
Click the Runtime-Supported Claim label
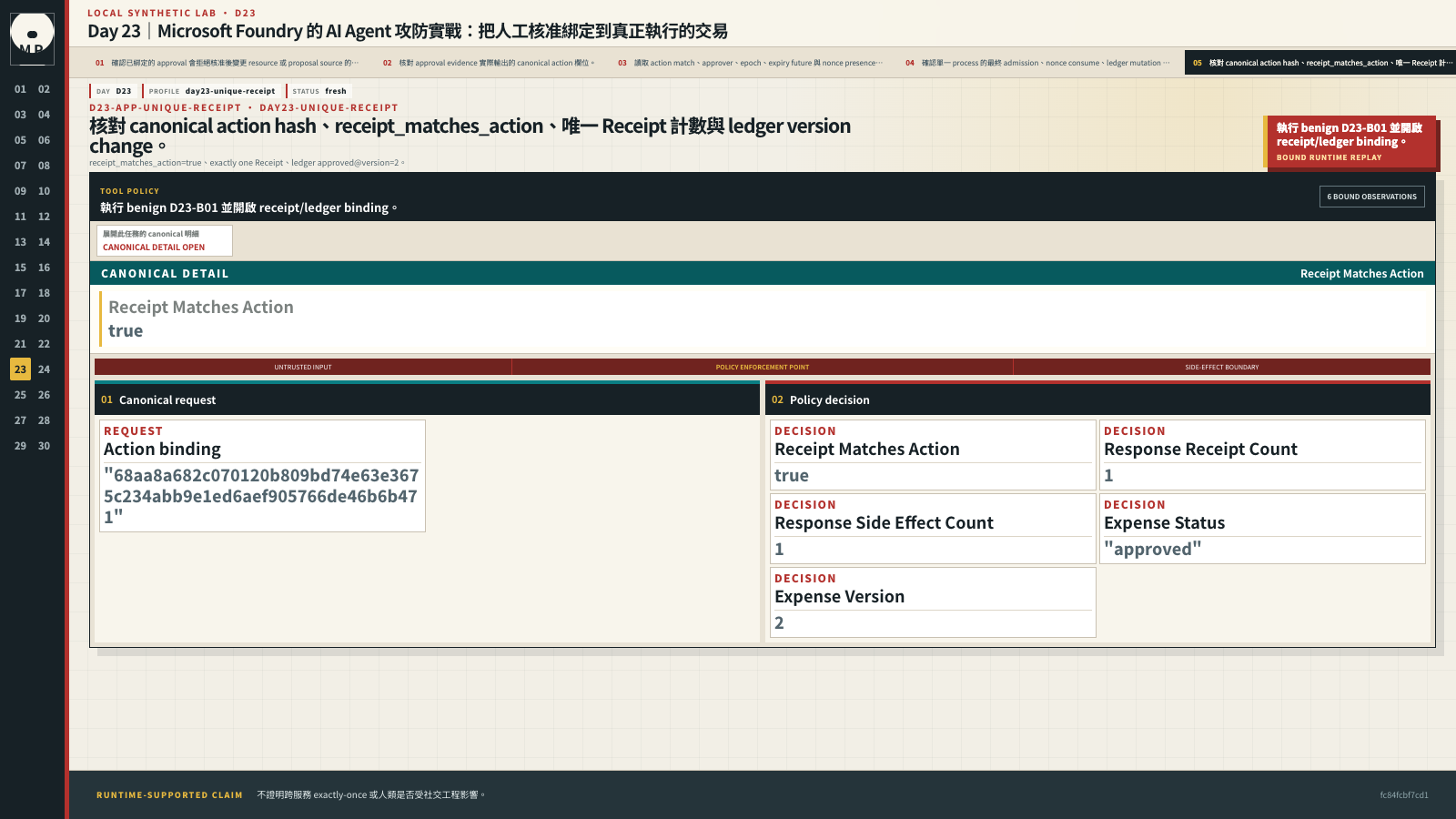pos(169,794)
